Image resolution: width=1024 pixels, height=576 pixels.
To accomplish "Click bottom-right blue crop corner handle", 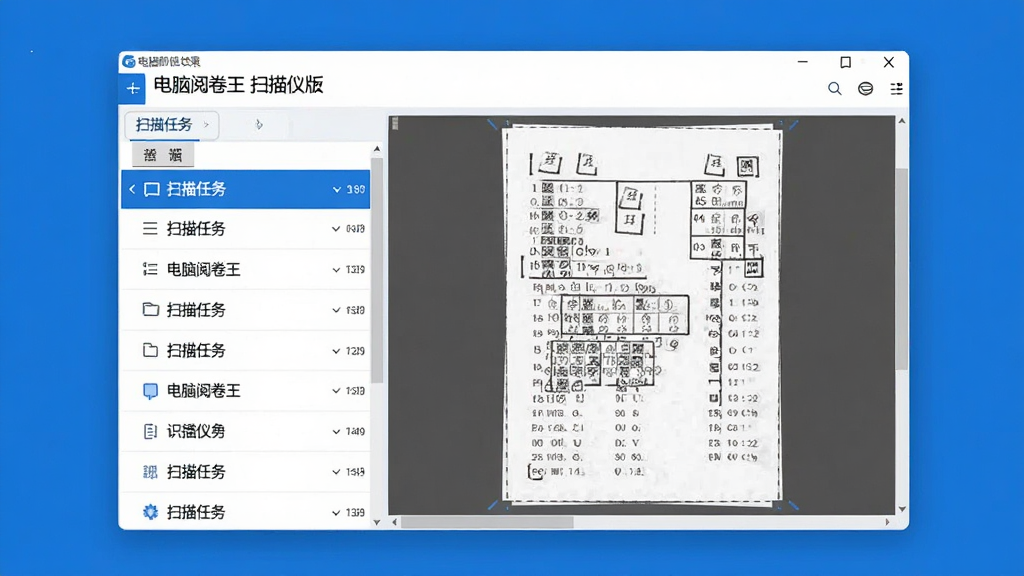I will tap(793, 505).
